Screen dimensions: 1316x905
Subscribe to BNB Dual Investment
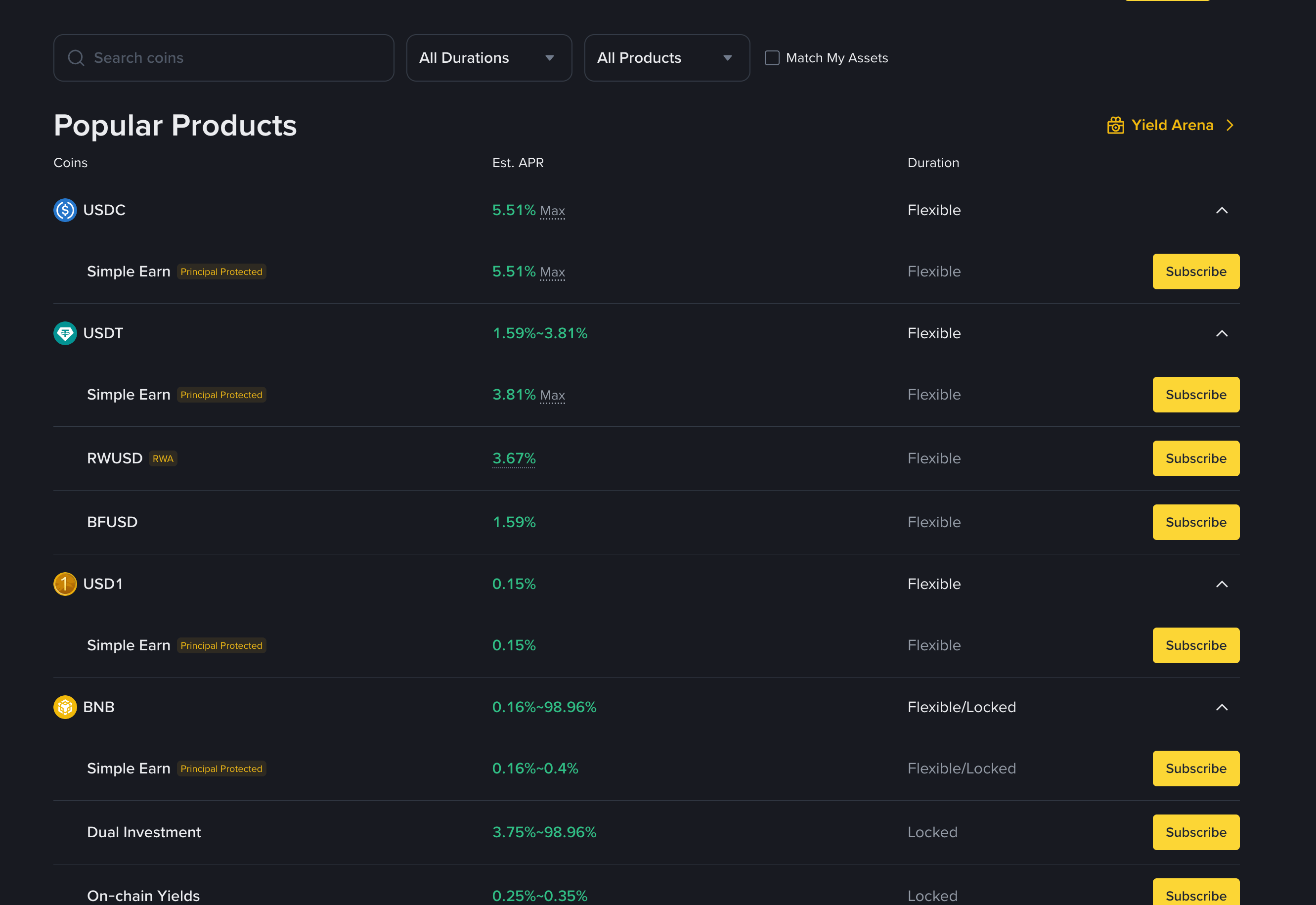[1195, 832]
